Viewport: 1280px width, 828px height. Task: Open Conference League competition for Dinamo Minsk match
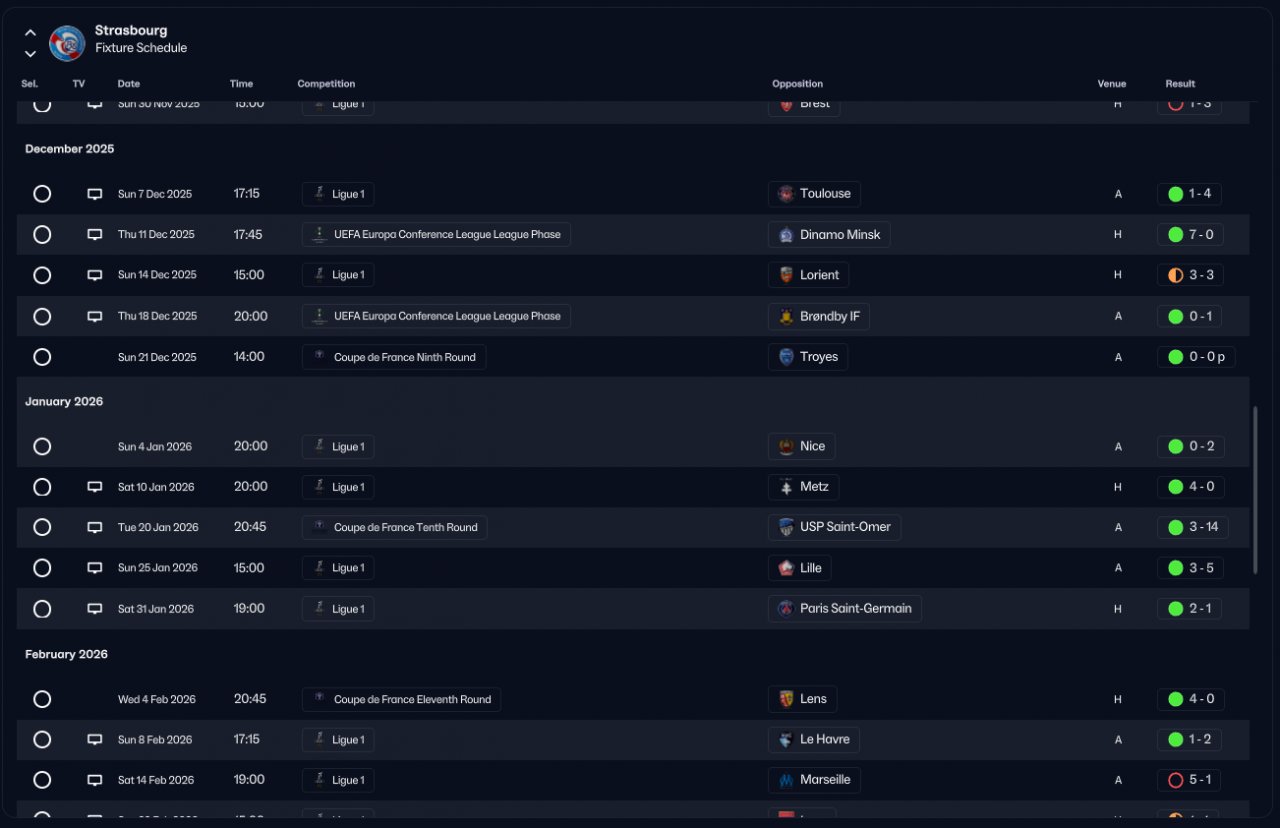click(436, 235)
